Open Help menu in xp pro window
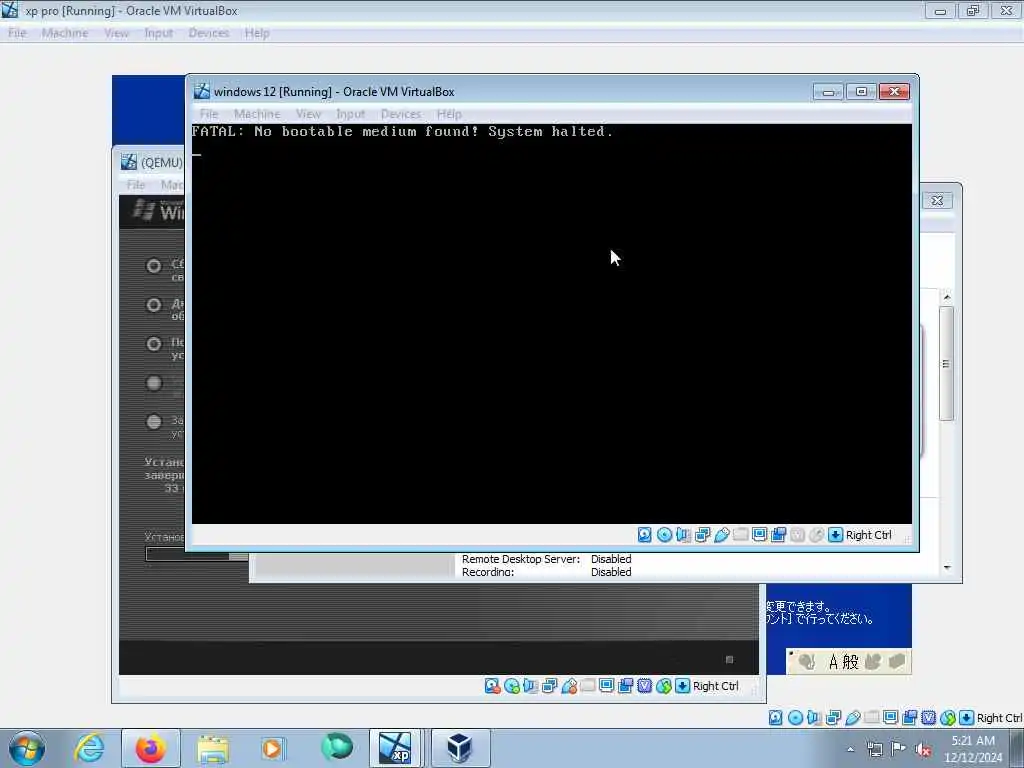Screen dimensions: 1024x768 tap(257, 33)
